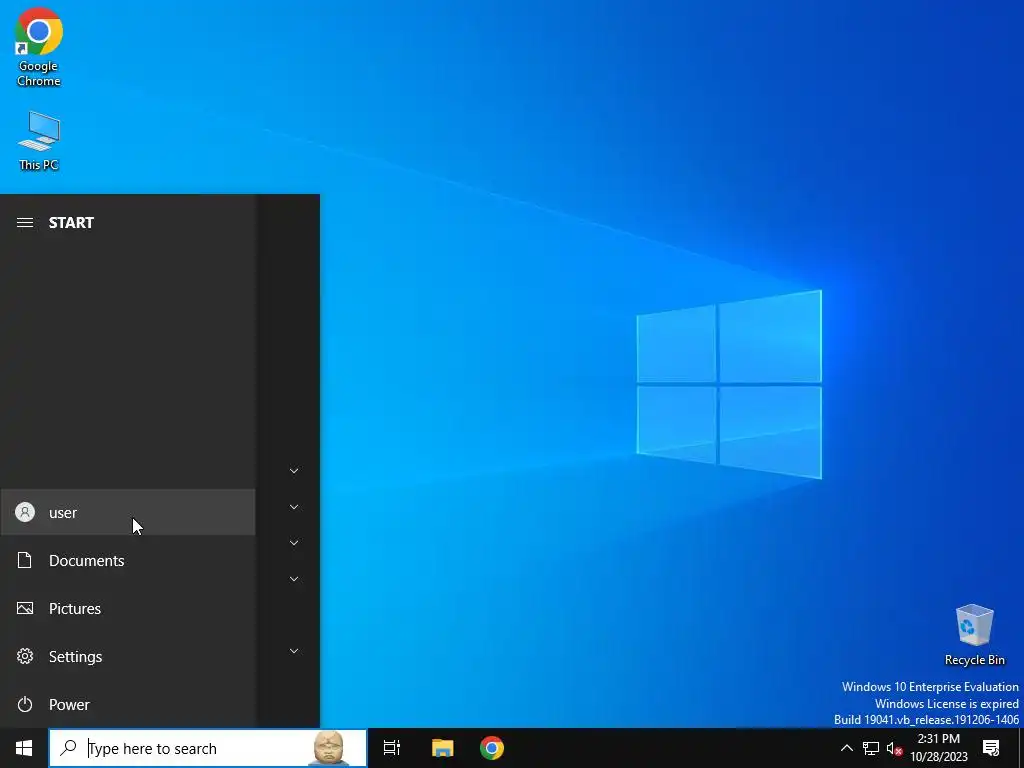Expand the chevron beside the user row
Screen dimensions: 1024x768
coord(294,507)
